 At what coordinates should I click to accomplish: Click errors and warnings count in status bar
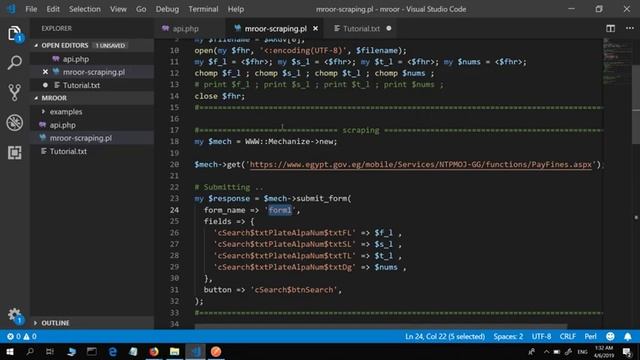click(x=22, y=336)
